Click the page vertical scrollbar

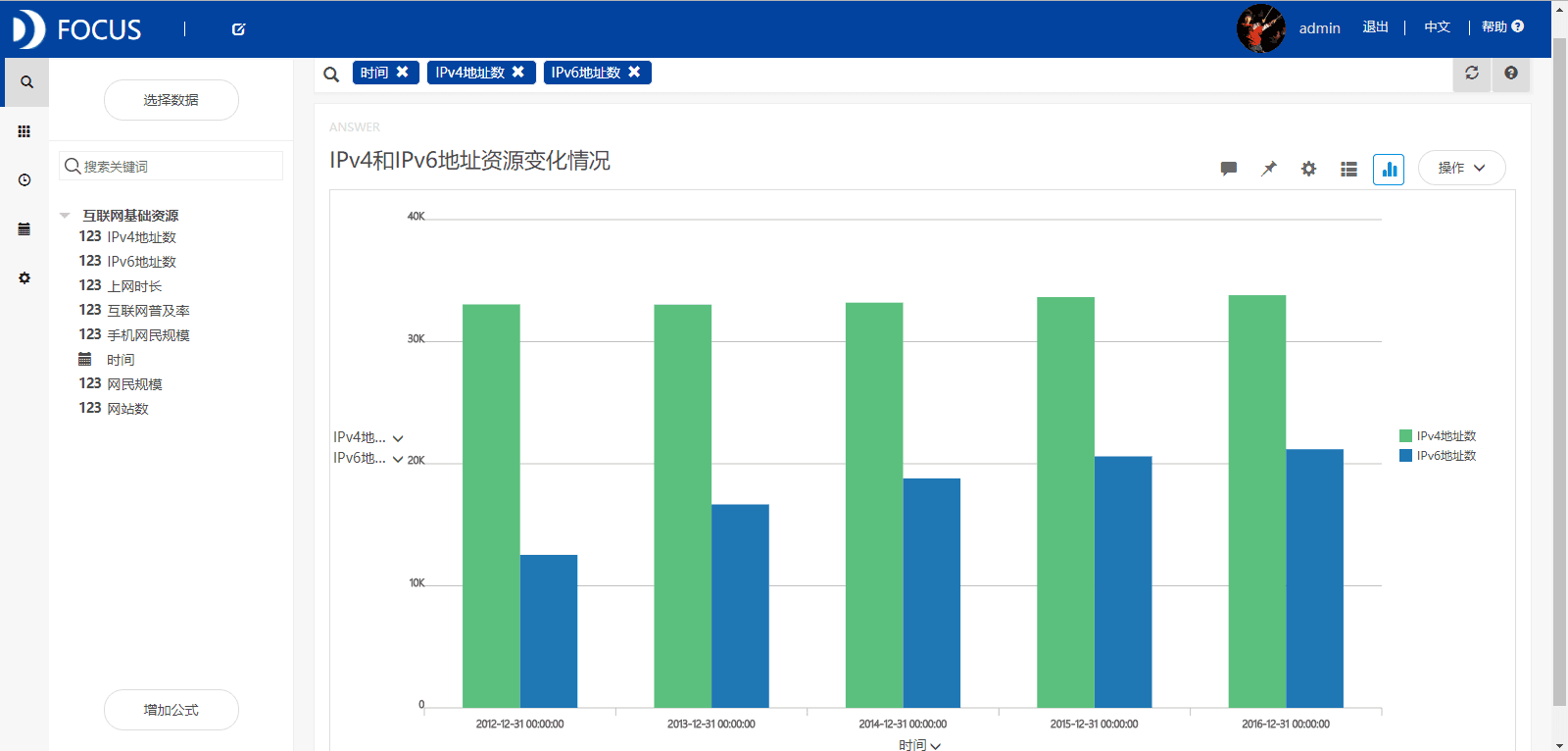1559,373
